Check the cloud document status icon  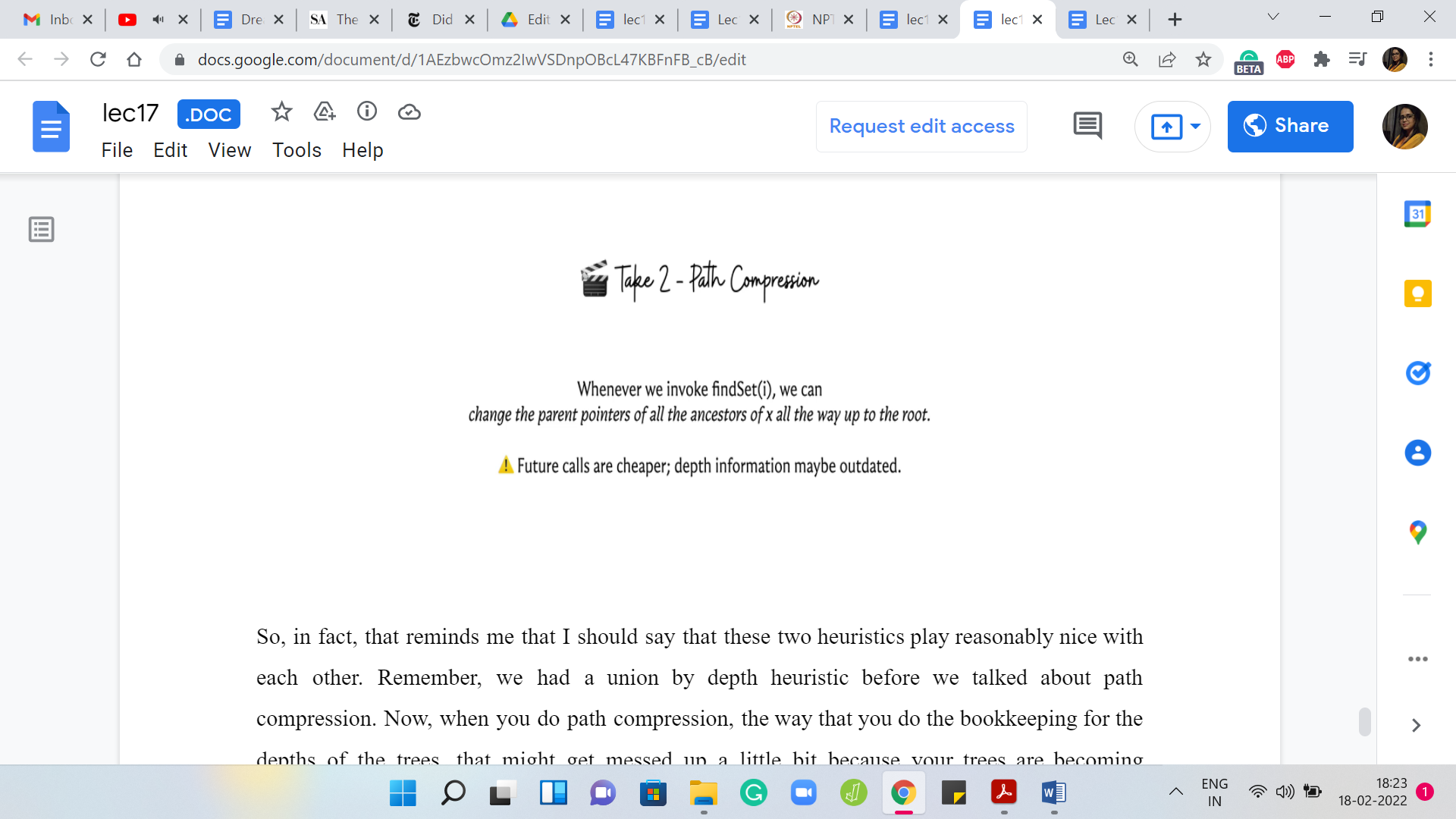click(409, 112)
